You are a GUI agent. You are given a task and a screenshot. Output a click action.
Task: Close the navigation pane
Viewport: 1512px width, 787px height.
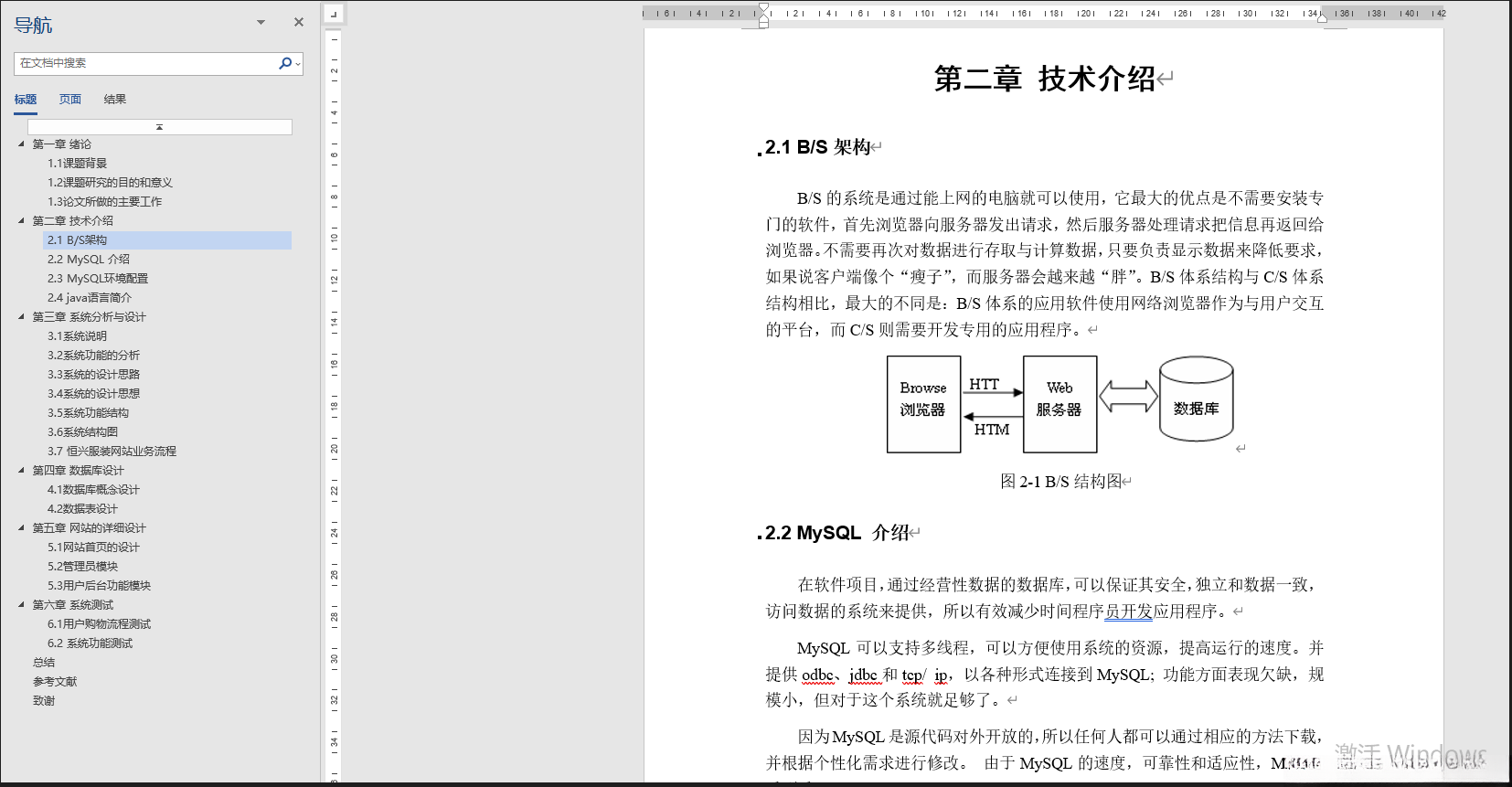299,22
